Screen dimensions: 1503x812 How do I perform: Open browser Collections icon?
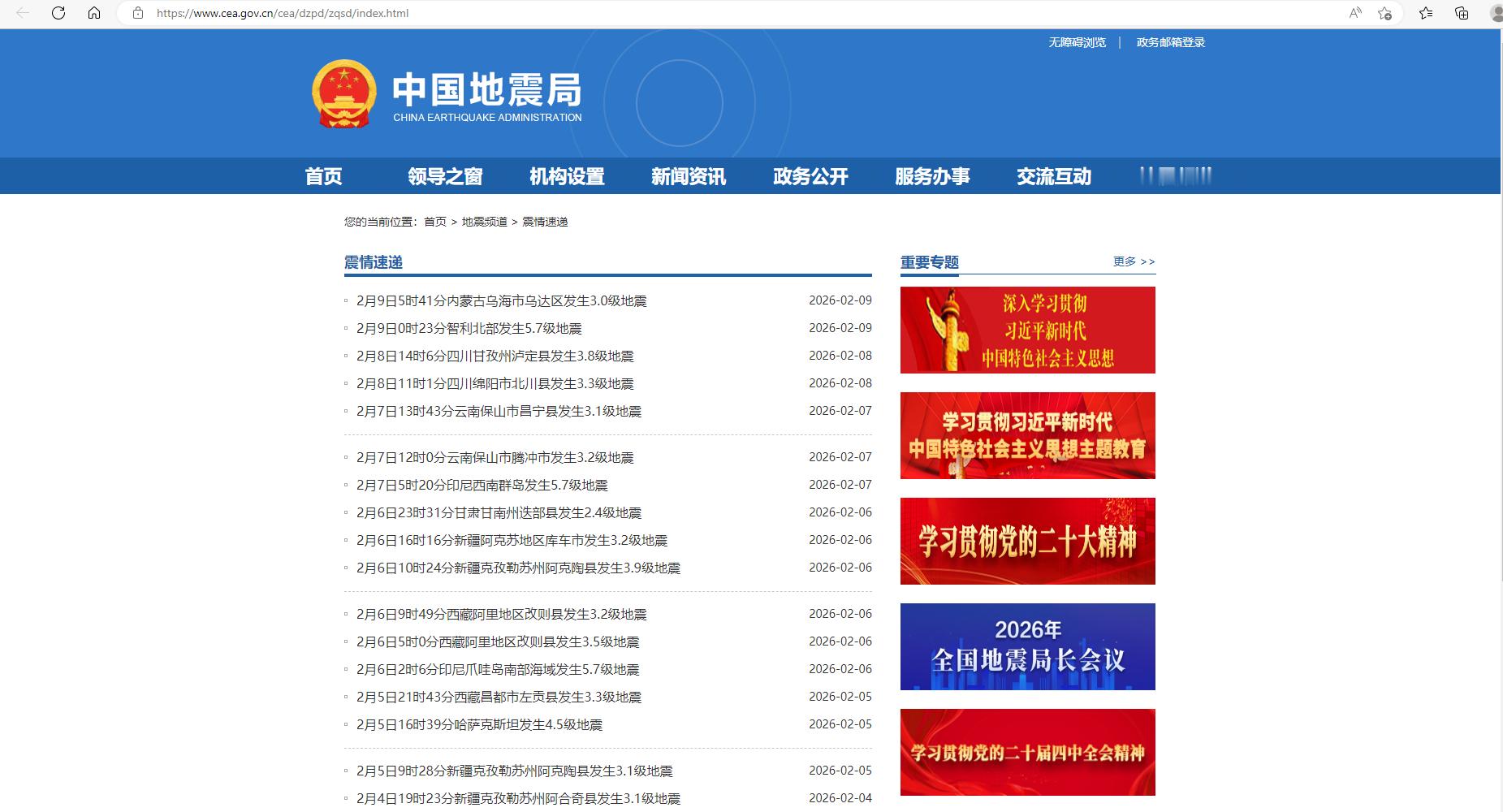(x=1461, y=13)
